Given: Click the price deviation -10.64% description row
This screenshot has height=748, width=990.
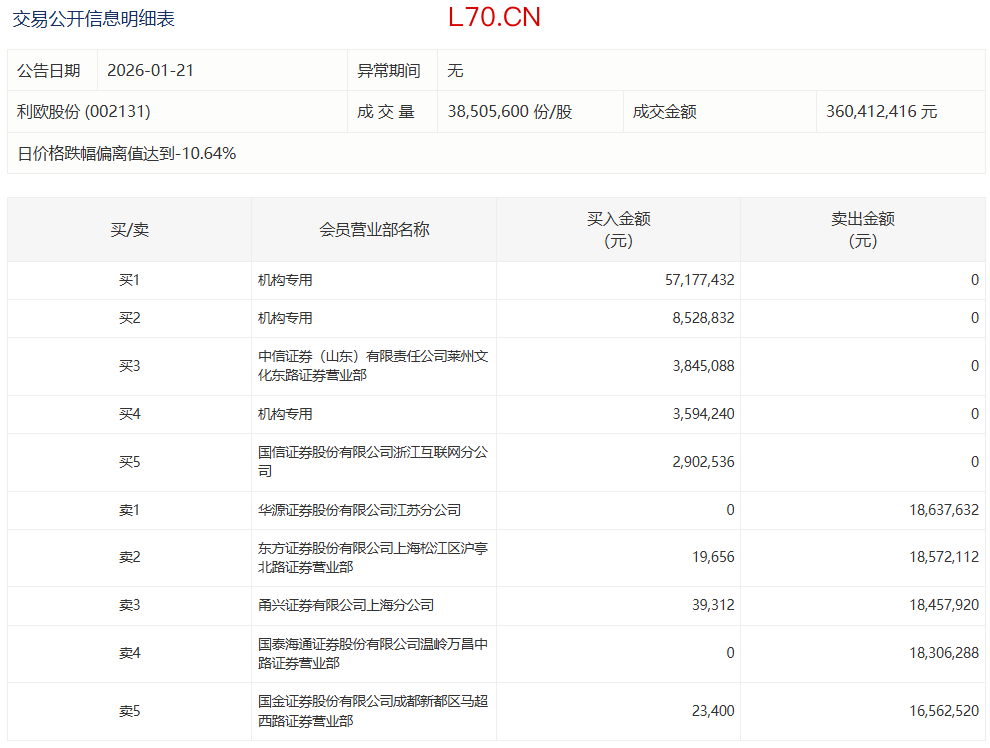Looking at the screenshot, I should [x=127, y=153].
